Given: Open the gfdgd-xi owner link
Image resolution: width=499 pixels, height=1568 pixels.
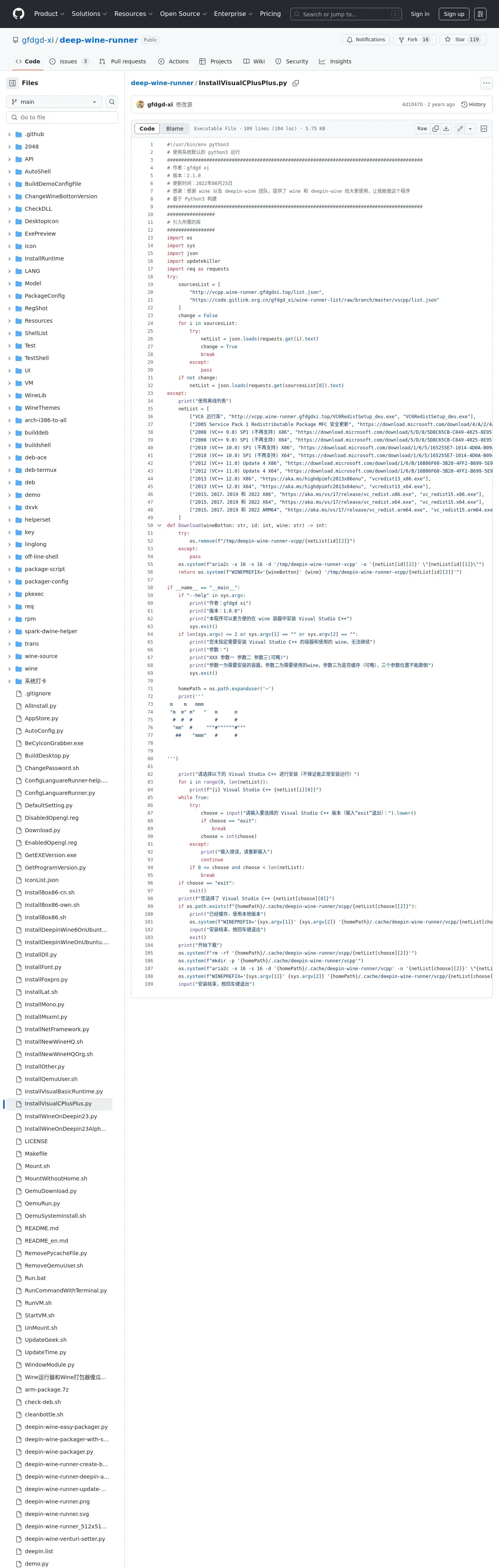Looking at the screenshot, I should point(38,40).
